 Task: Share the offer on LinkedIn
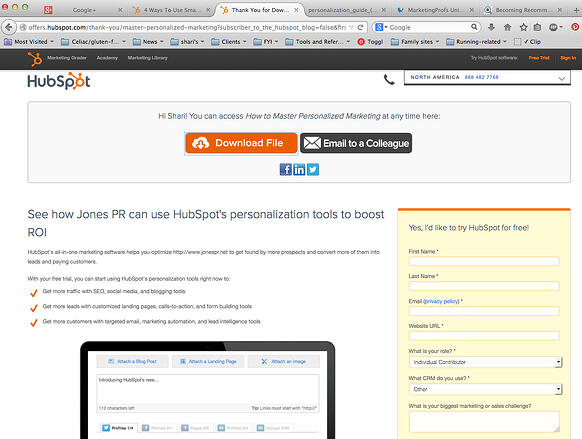click(x=299, y=169)
